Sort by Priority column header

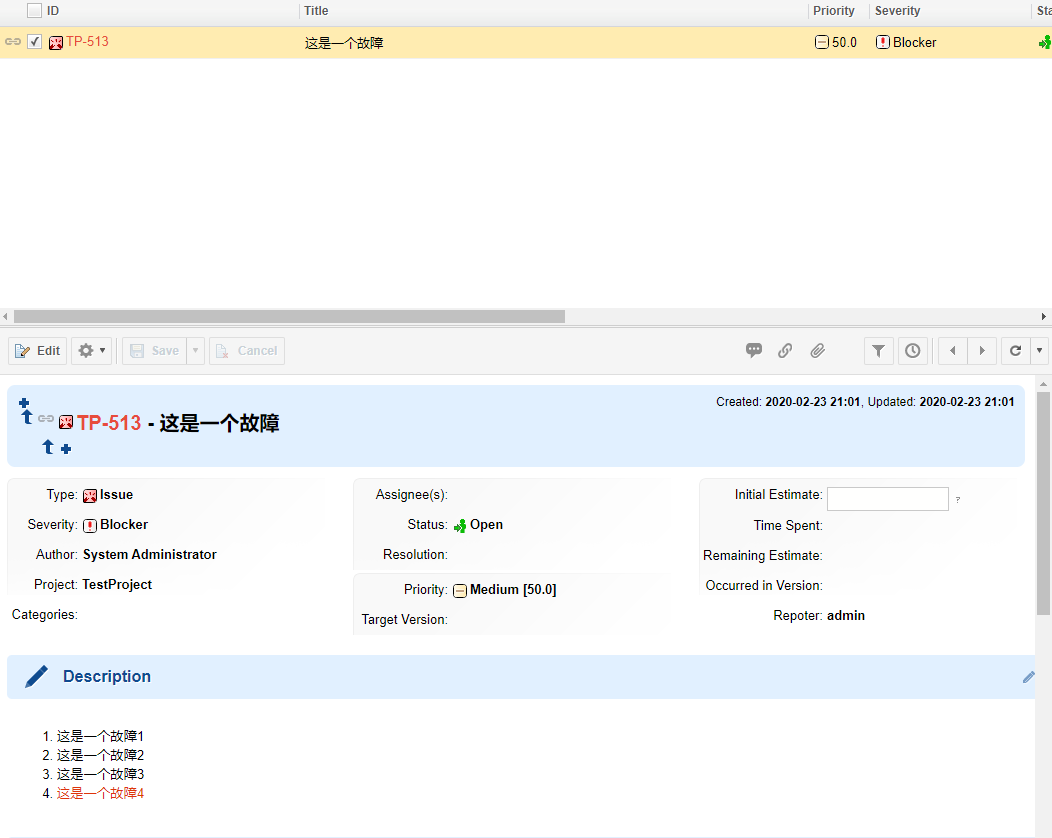point(833,11)
